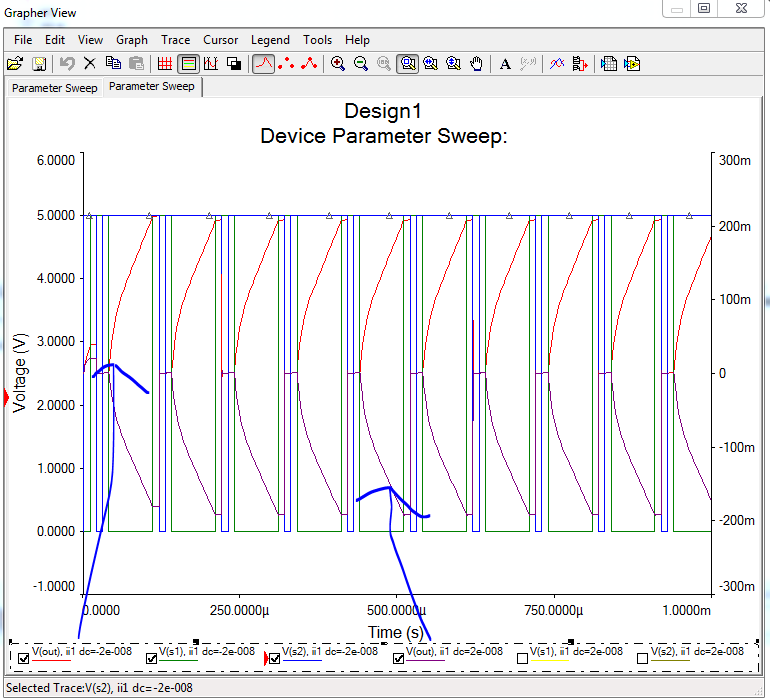This screenshot has width=770, height=698.
Task: Click the green V(s1) dc=-2e-008 legend line
Action: (x=178, y=661)
